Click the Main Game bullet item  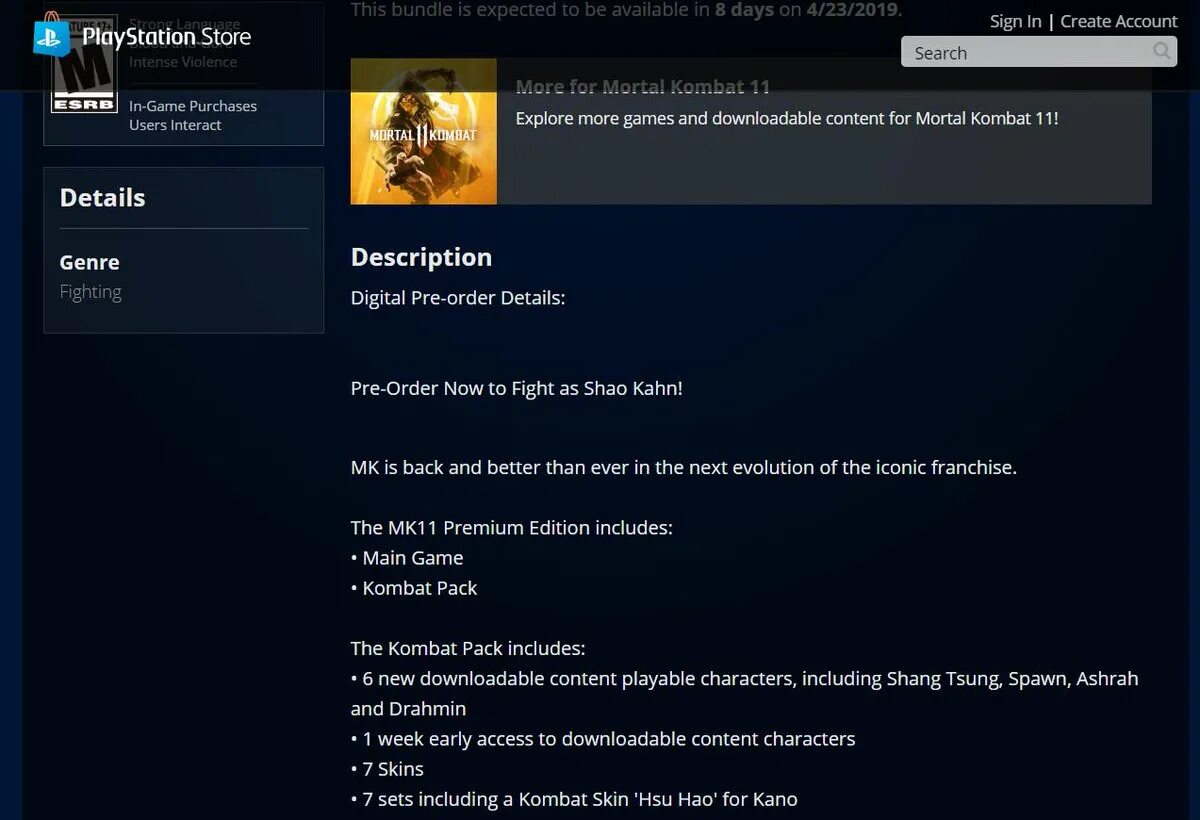[407, 558]
